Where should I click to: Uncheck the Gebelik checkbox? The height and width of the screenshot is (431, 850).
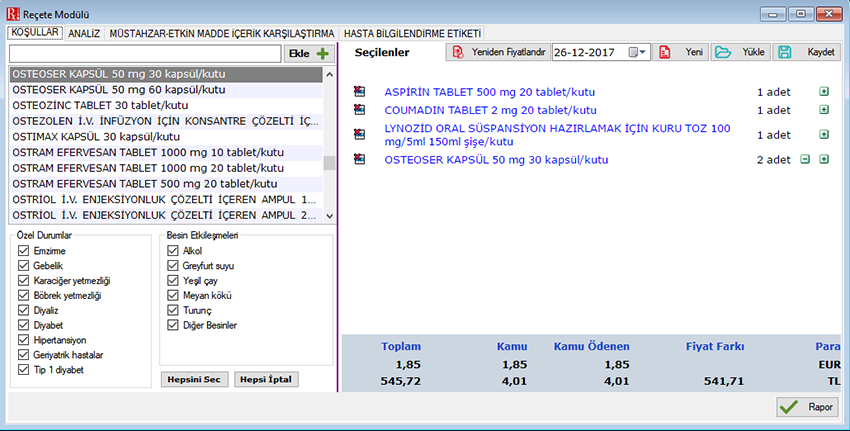[24, 265]
